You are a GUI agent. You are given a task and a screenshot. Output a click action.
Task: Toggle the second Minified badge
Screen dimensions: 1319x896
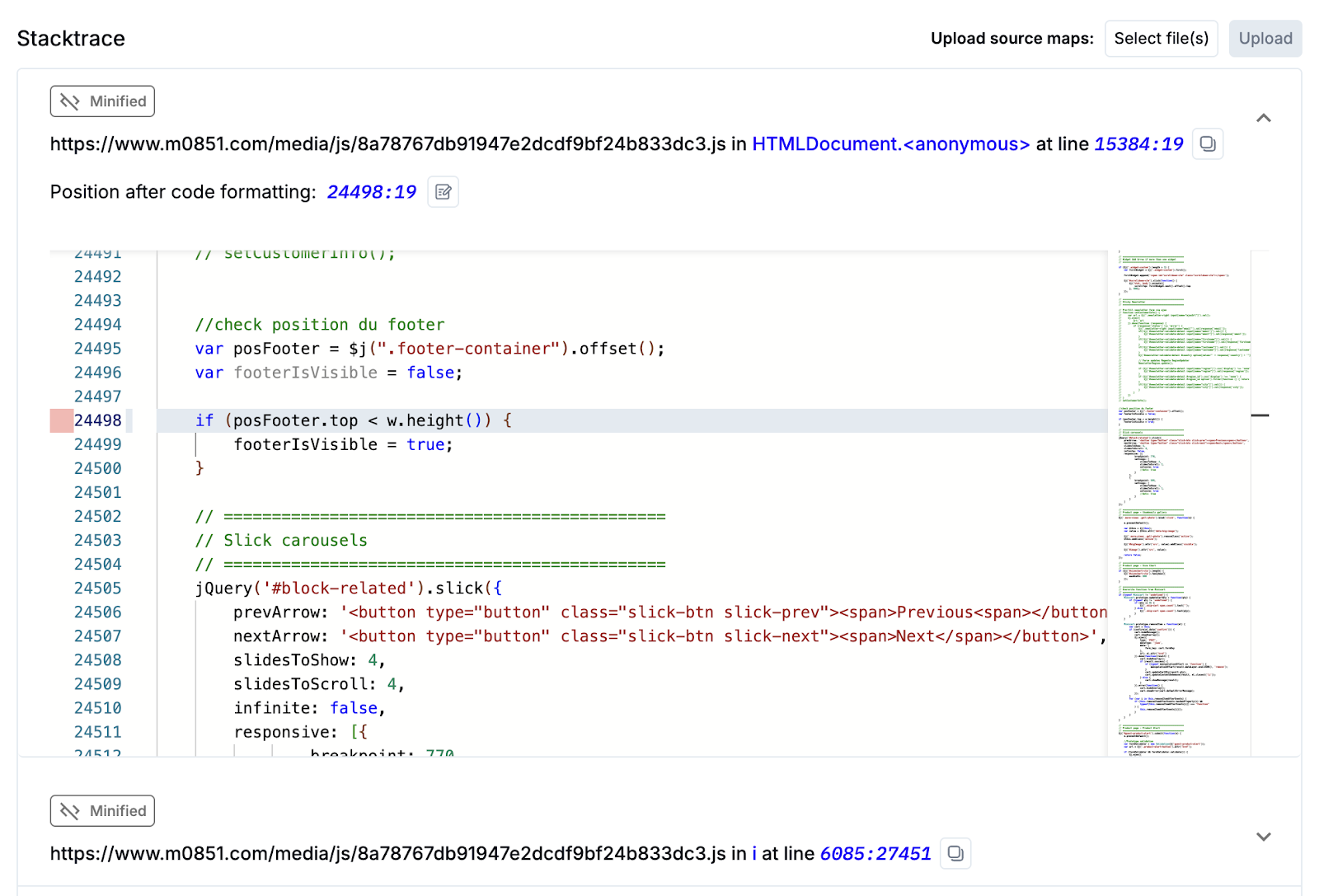[x=102, y=811]
